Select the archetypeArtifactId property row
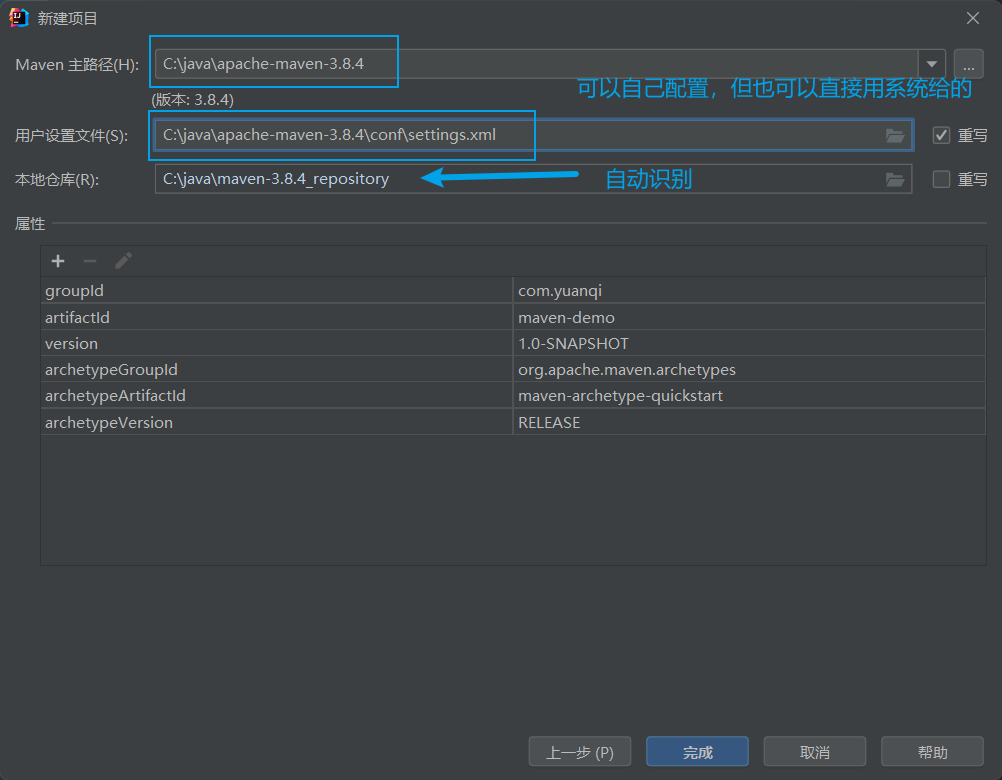The image size is (1002, 780). click(513, 395)
